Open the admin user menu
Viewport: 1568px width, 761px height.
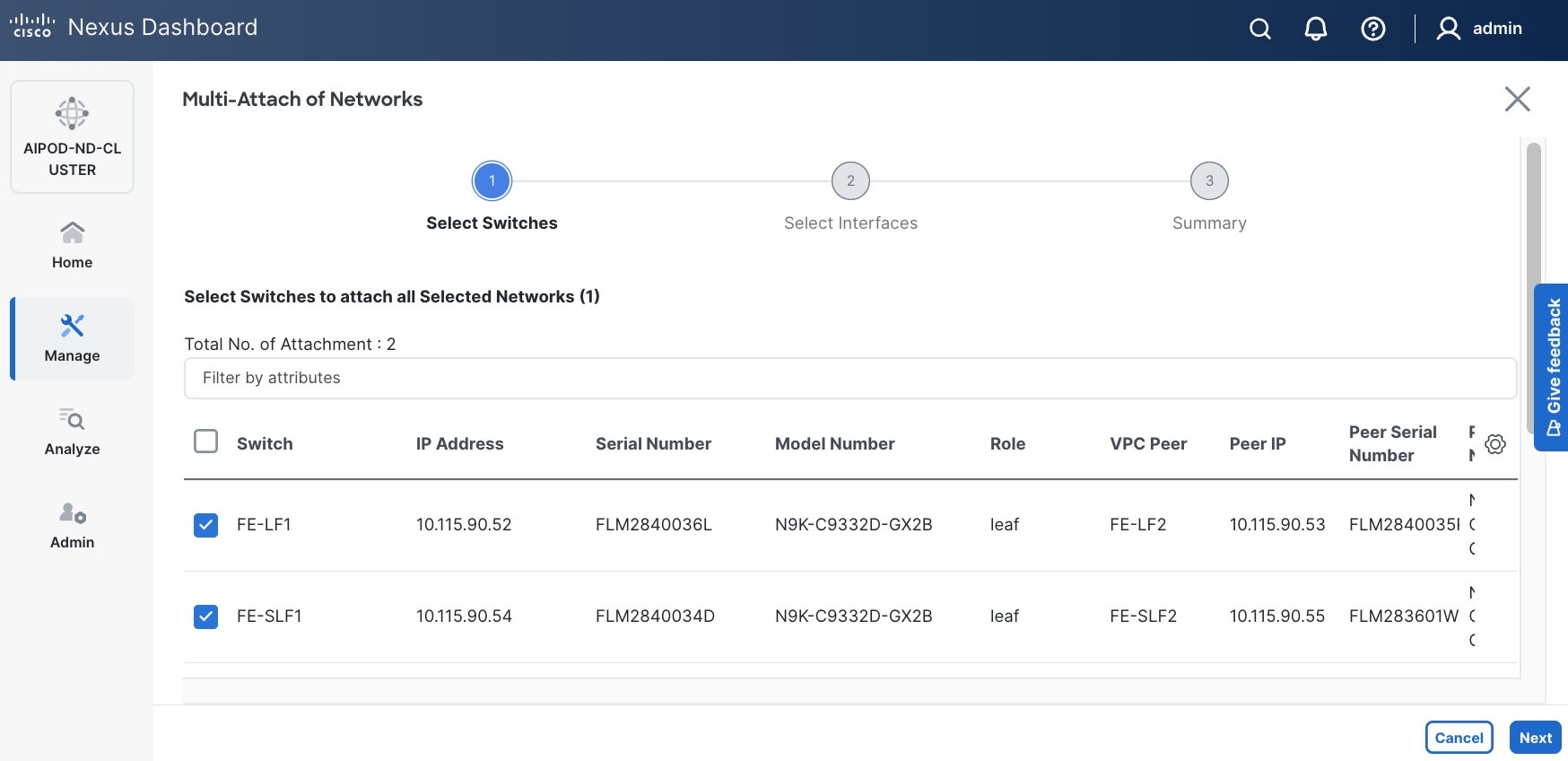click(1480, 29)
